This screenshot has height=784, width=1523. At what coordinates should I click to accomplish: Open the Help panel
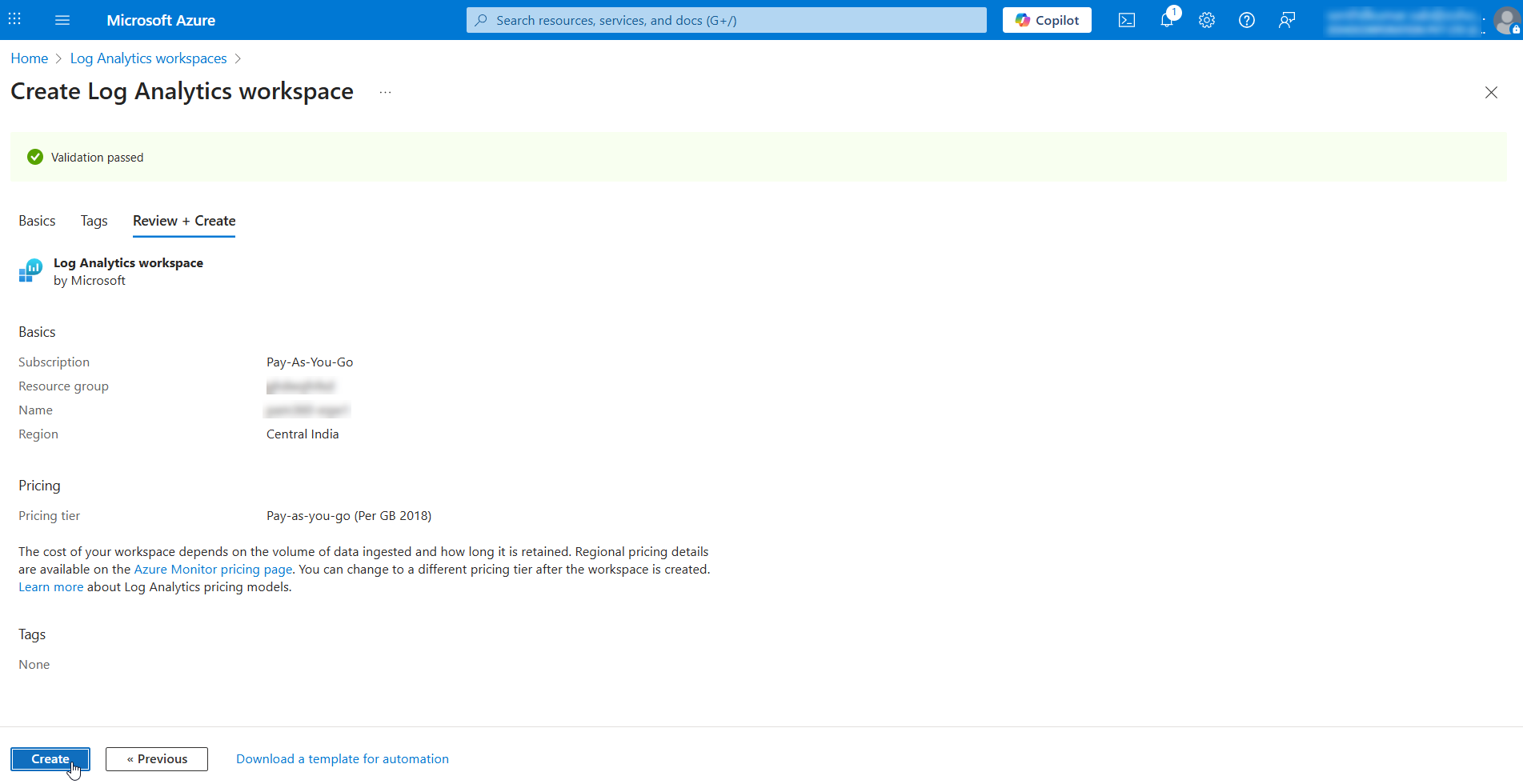coord(1246,20)
